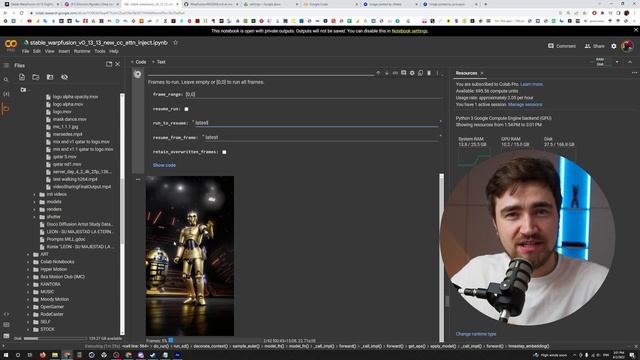The height and width of the screenshot is (360, 640).
Task: Select the Resources tab
Action: pos(466,73)
